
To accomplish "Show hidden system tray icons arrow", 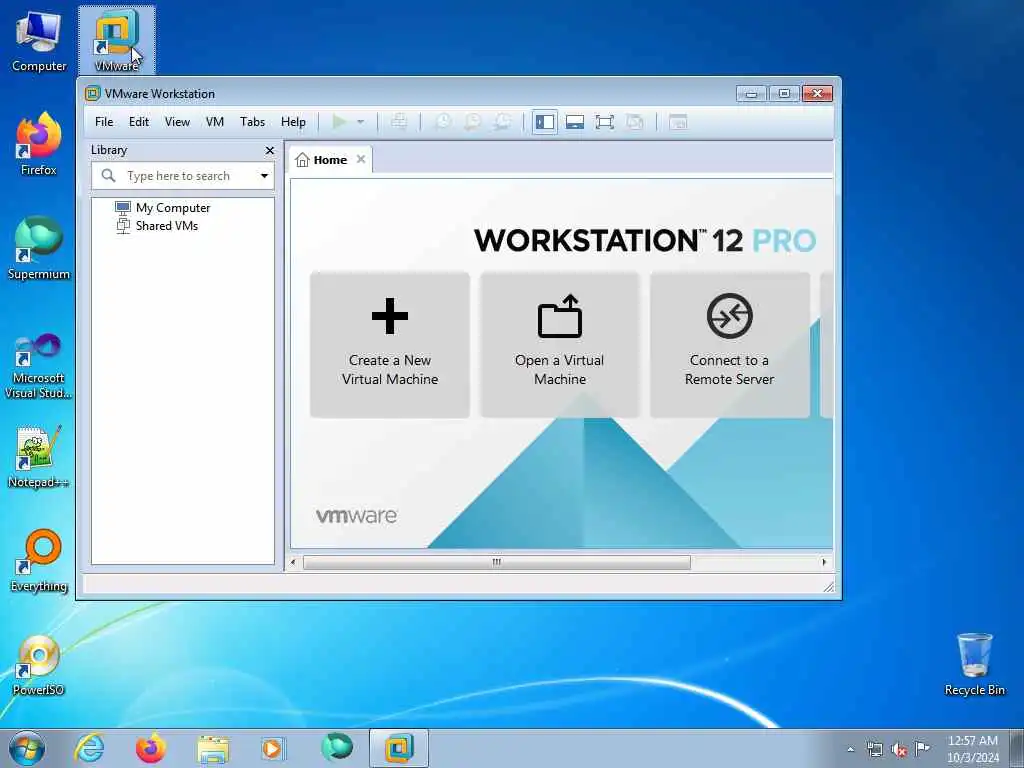I will [850, 749].
